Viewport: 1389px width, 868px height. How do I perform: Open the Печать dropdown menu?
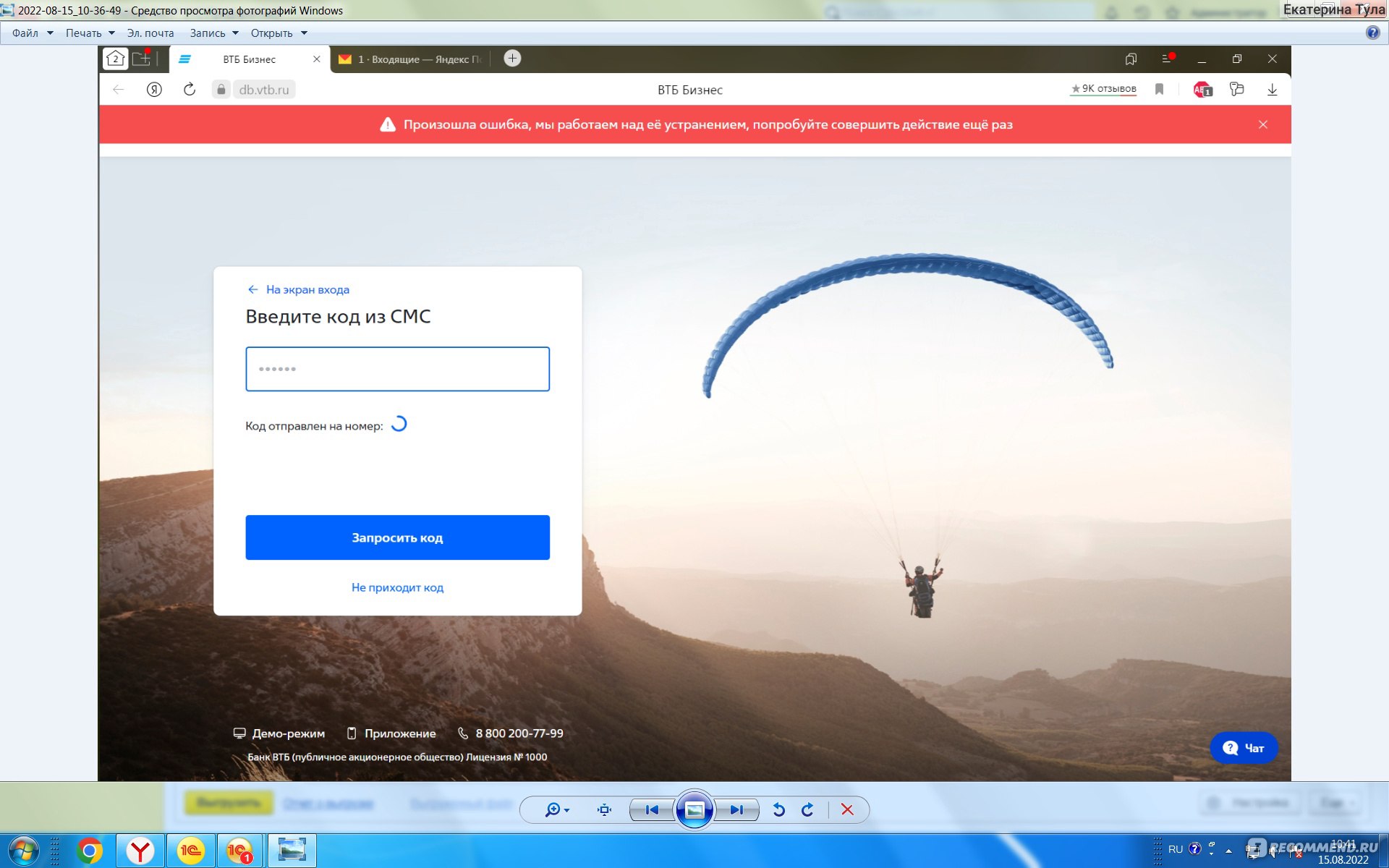pyautogui.click(x=90, y=33)
